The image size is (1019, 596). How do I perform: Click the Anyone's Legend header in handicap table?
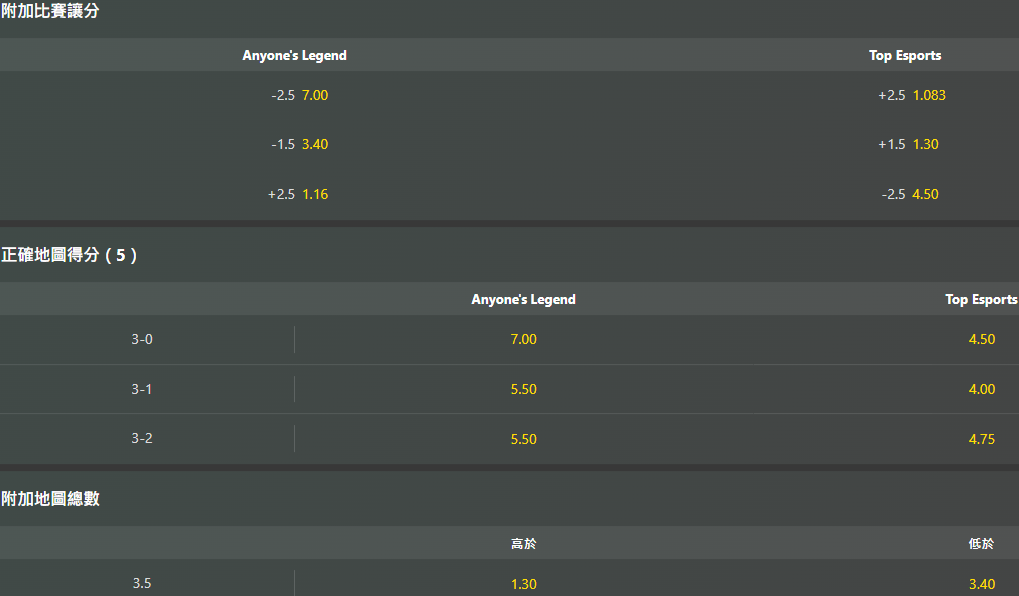pos(294,56)
